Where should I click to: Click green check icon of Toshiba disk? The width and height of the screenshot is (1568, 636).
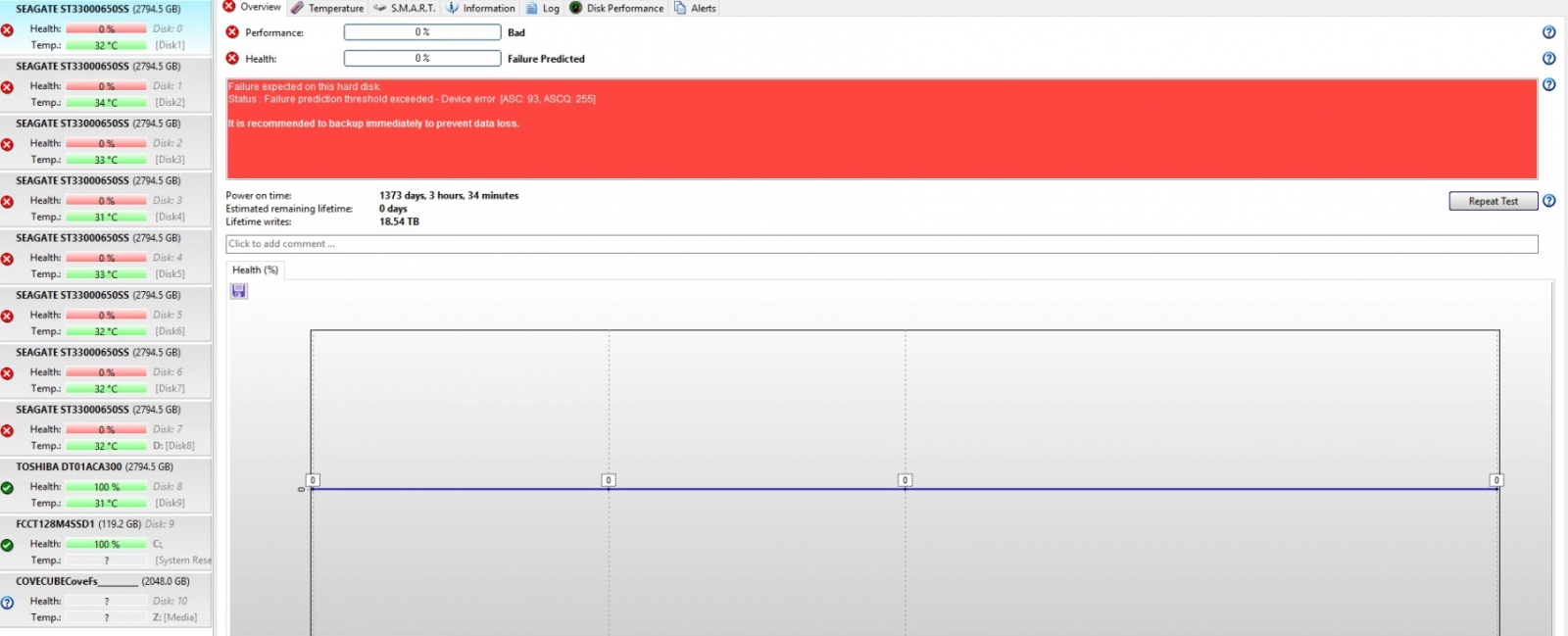7,488
